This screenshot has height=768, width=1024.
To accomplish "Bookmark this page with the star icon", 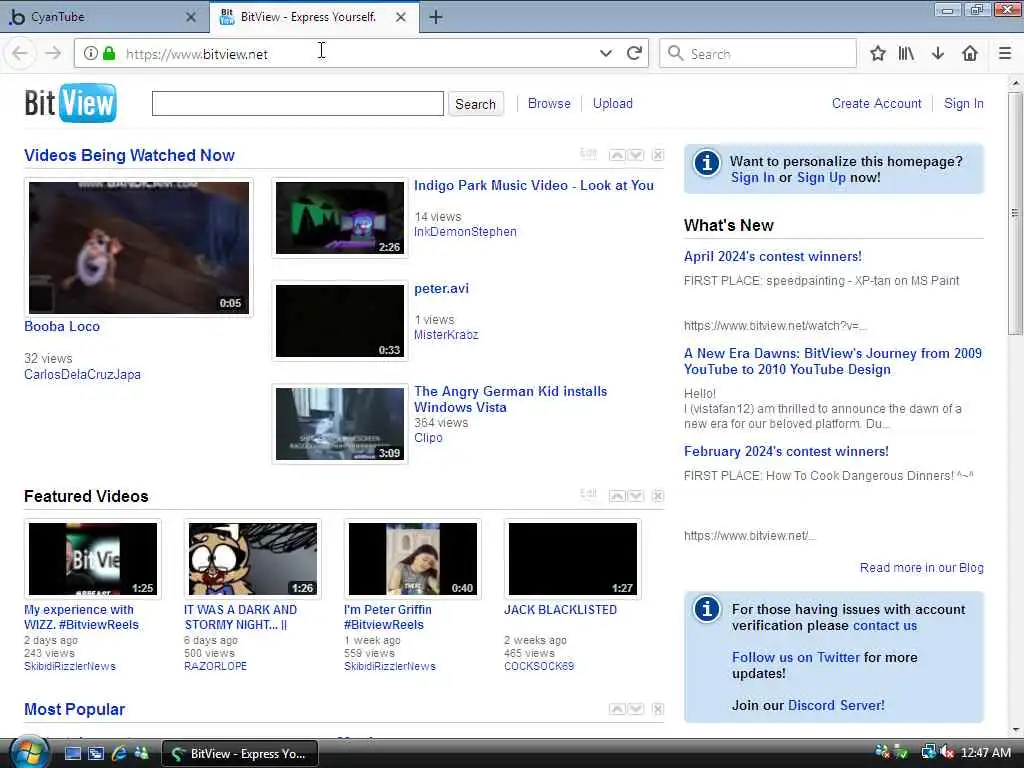I will pos(878,54).
